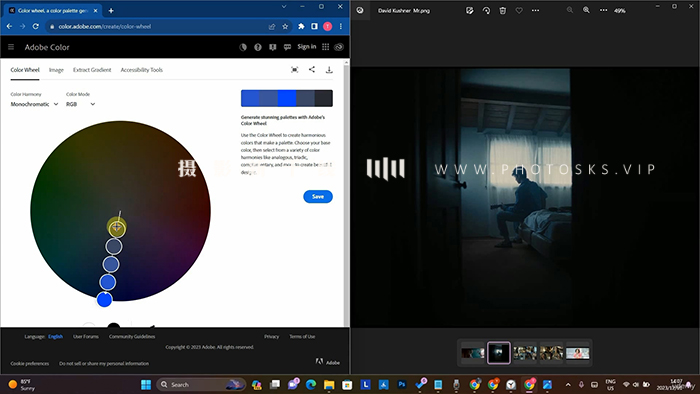Image resolution: width=700 pixels, height=394 pixels.
Task: Click the fullscreen view icon above the palette
Action: click(x=295, y=70)
